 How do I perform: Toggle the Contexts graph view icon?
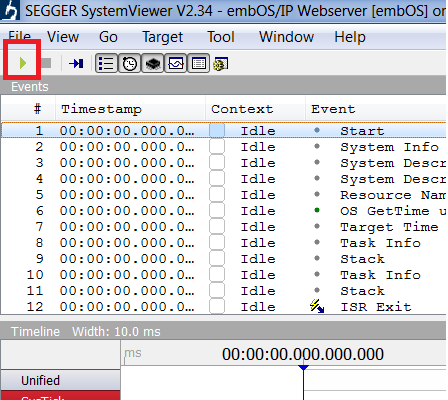tap(176, 63)
